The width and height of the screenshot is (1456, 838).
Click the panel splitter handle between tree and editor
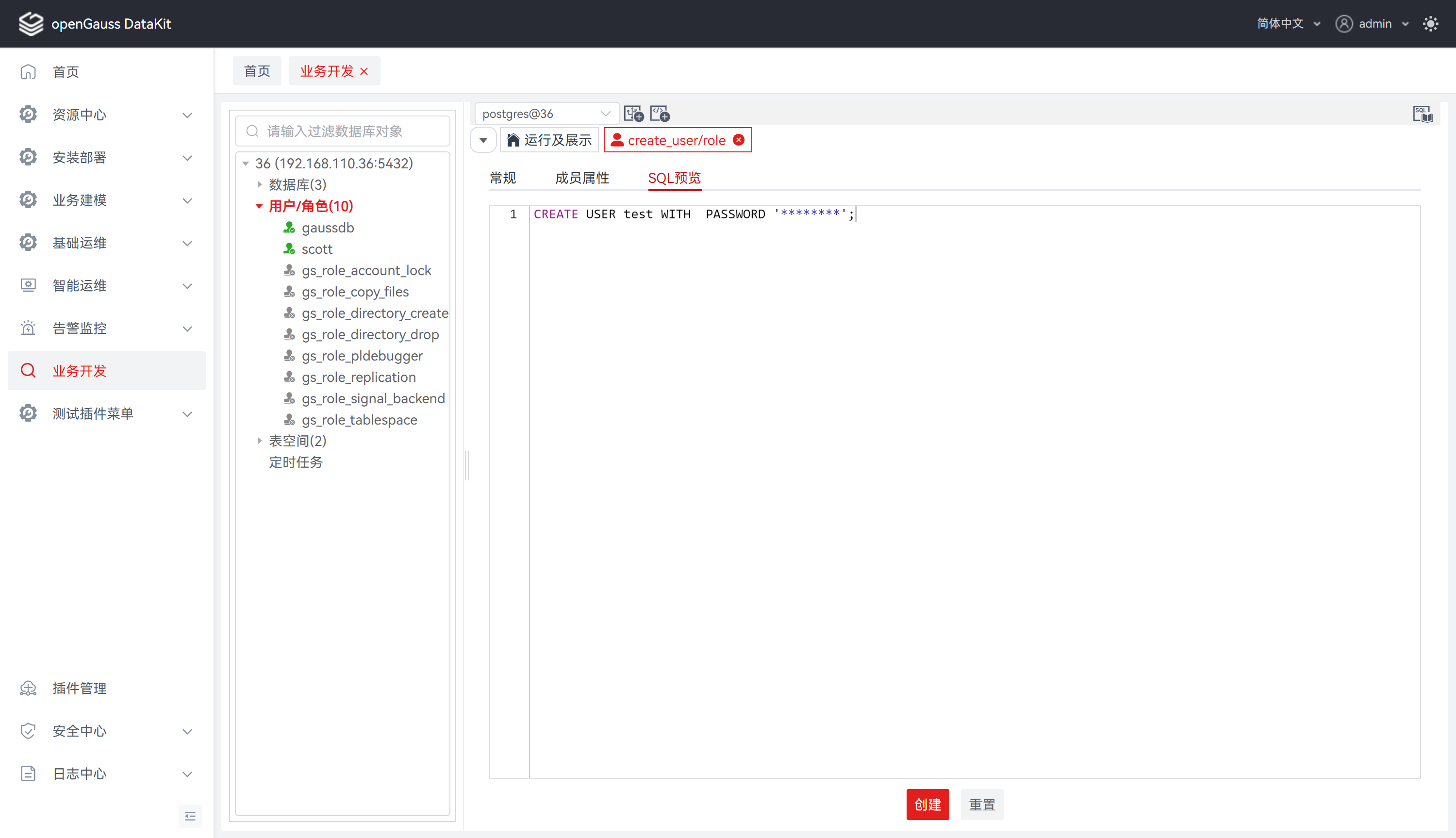pyautogui.click(x=467, y=465)
